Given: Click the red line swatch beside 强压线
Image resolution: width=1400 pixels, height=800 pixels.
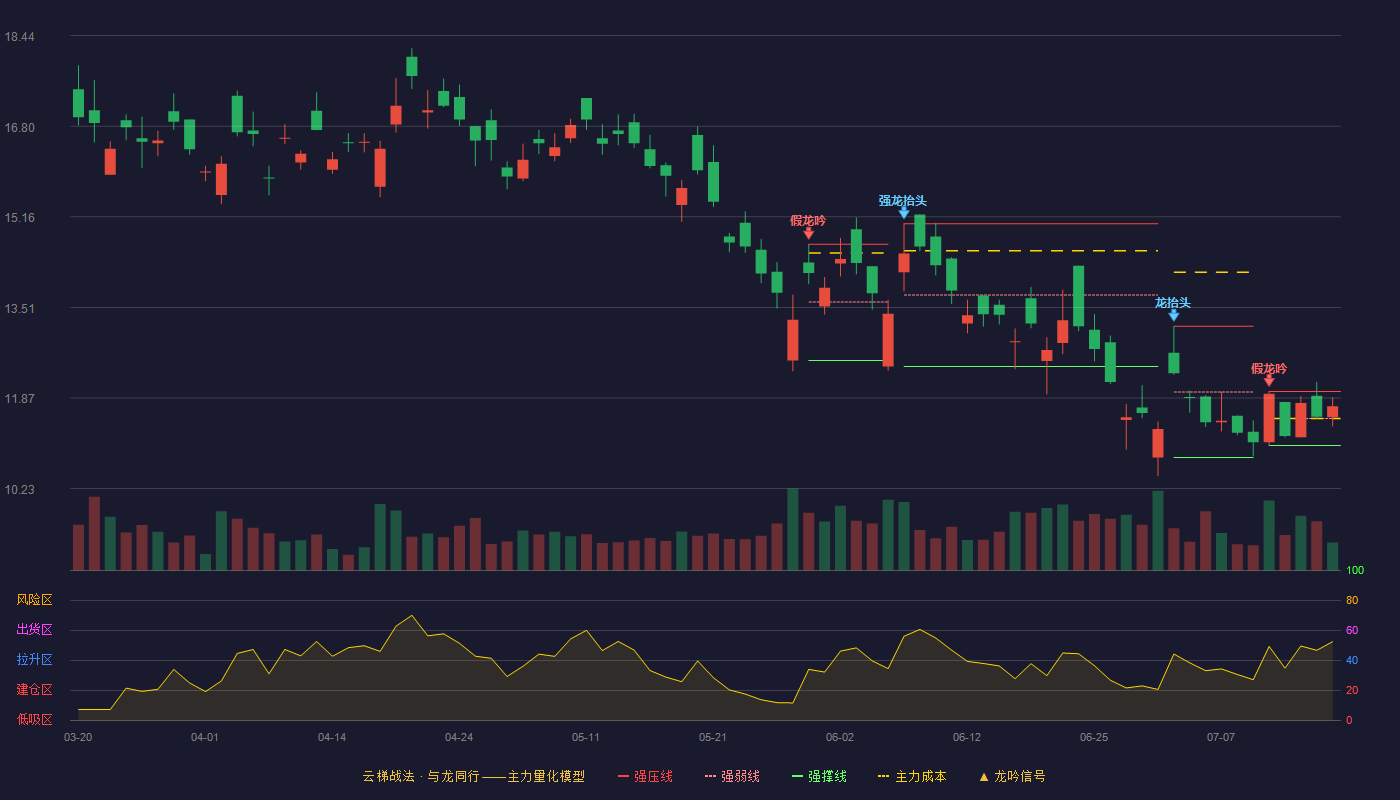Looking at the screenshot, I should (623, 776).
